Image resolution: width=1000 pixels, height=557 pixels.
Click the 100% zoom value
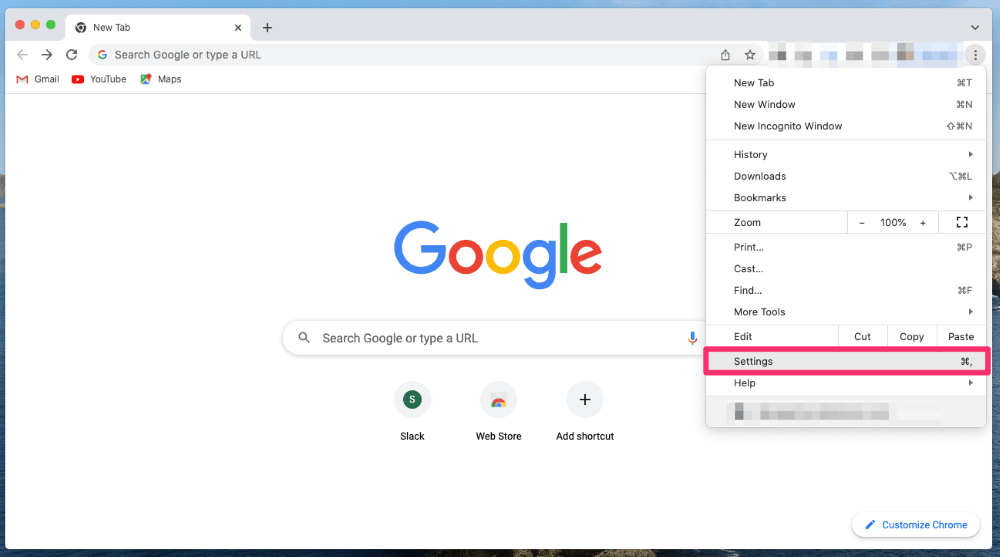point(893,223)
